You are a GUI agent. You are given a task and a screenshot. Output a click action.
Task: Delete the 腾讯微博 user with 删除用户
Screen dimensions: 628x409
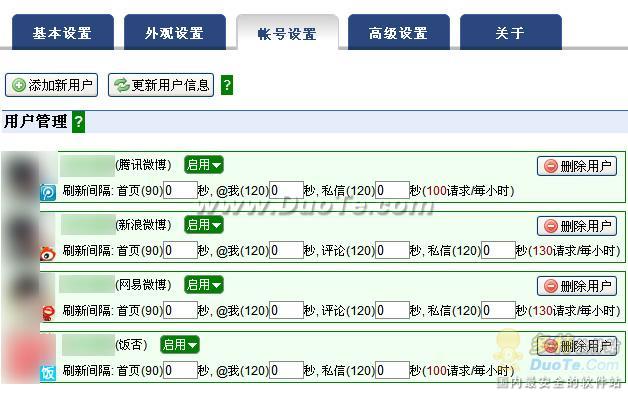pos(577,166)
